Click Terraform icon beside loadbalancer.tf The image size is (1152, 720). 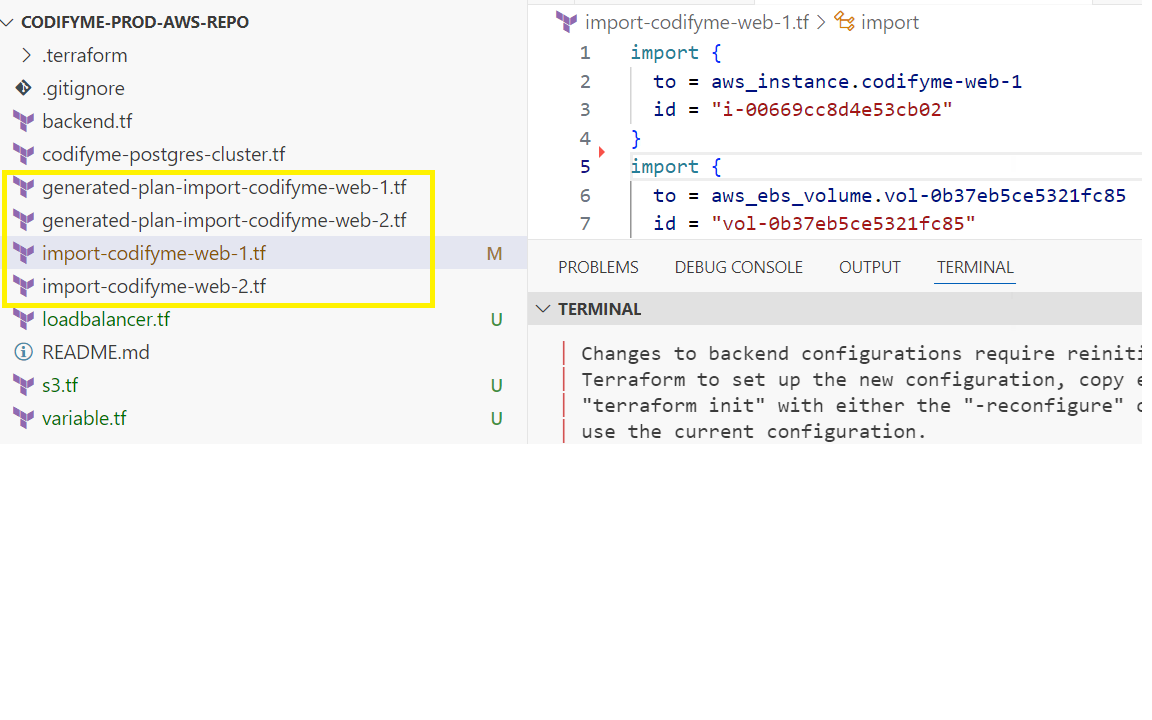click(23, 320)
